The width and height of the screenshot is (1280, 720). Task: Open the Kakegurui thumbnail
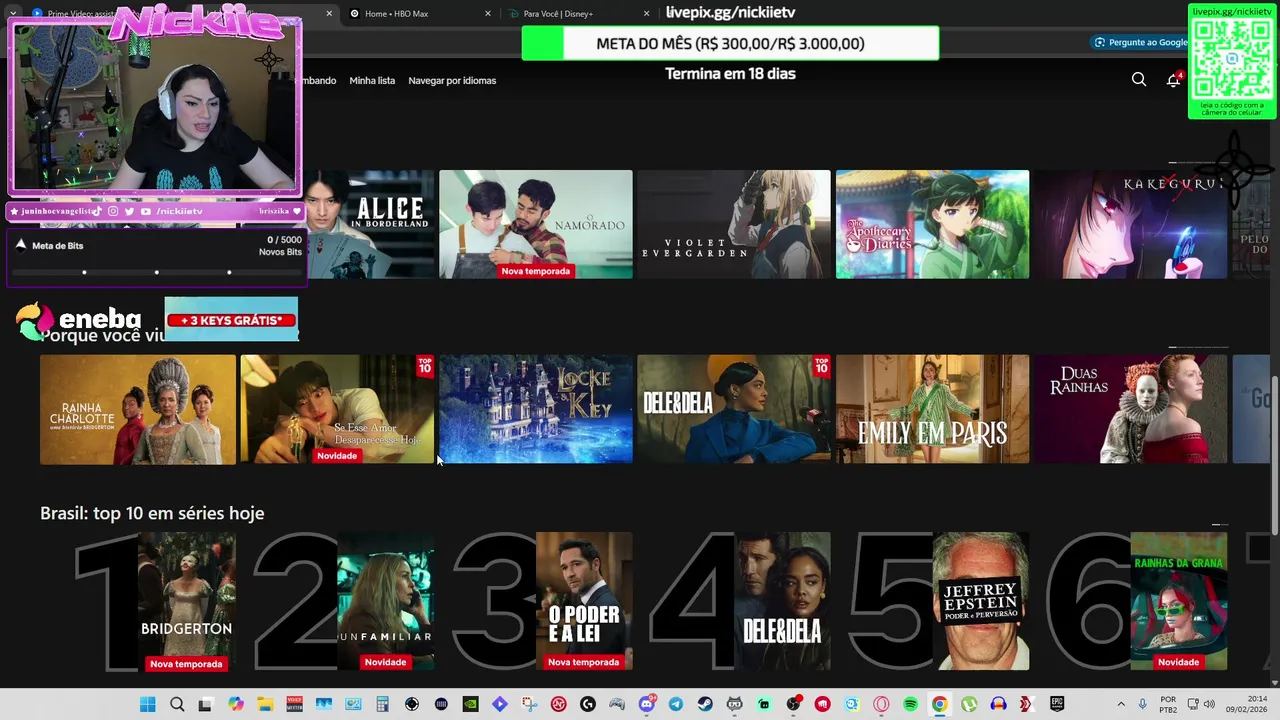1130,224
